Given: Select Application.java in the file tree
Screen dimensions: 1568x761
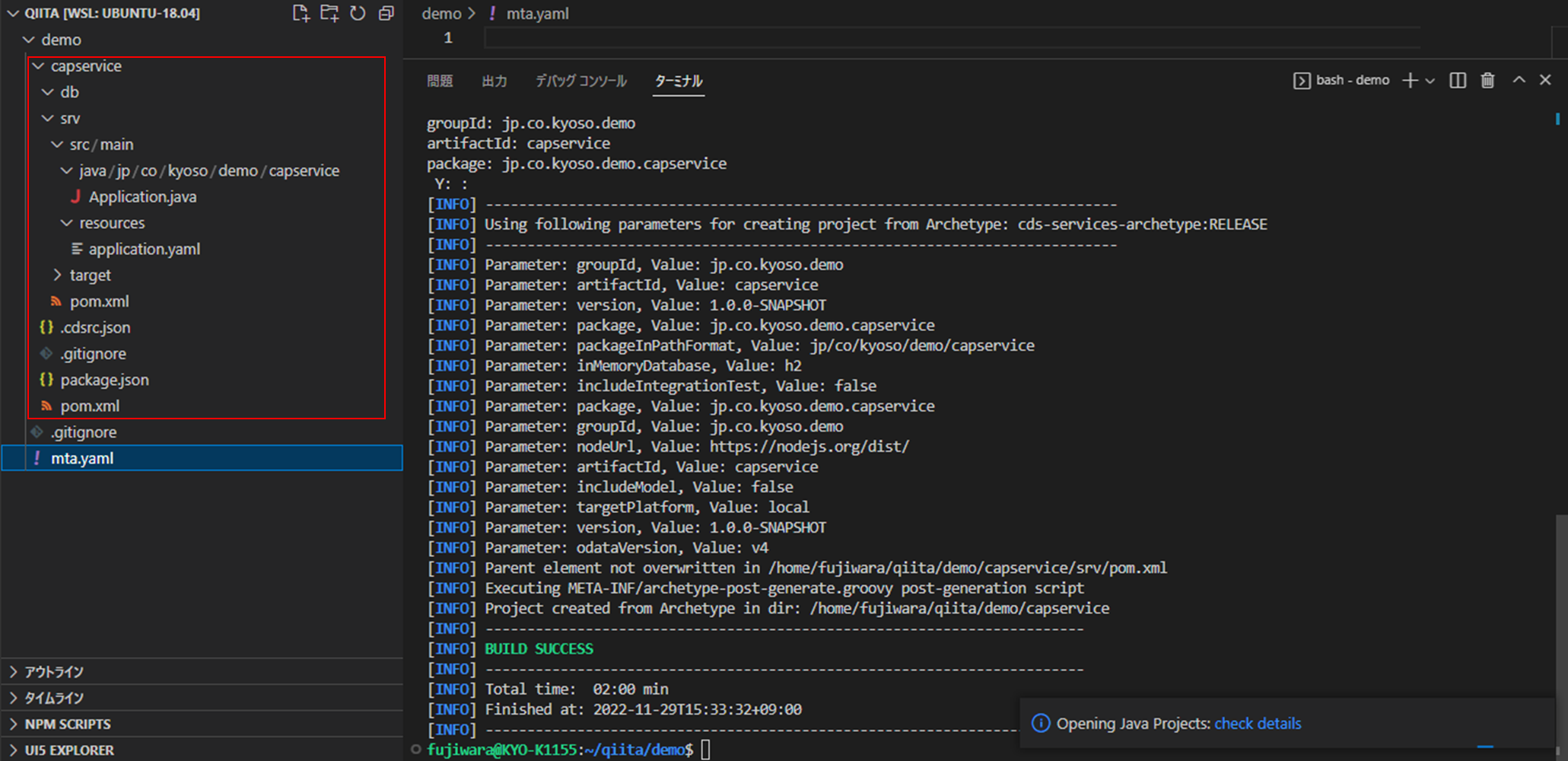Looking at the screenshot, I should [x=142, y=196].
